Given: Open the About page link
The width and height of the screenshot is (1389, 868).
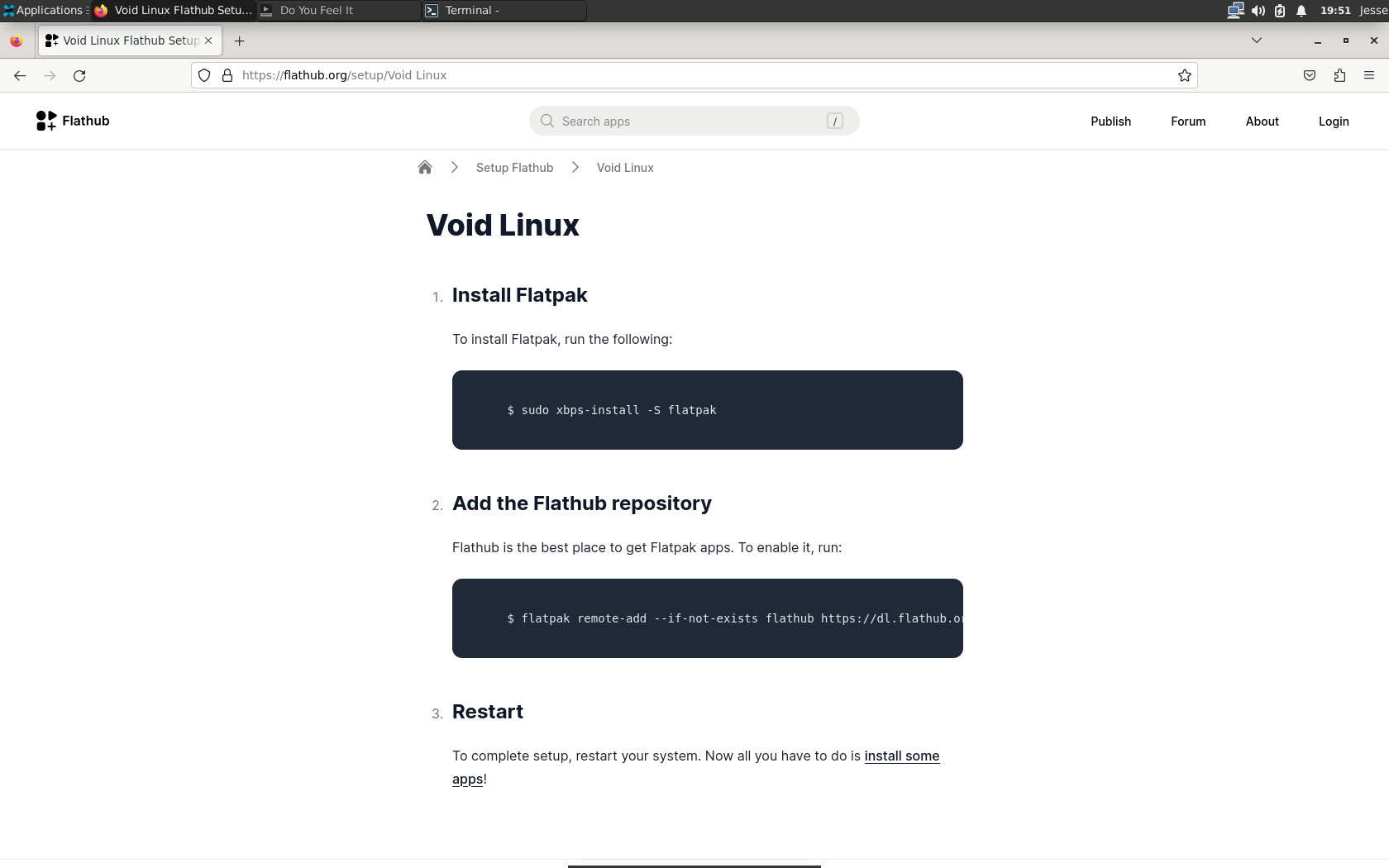Looking at the screenshot, I should coord(1262,121).
